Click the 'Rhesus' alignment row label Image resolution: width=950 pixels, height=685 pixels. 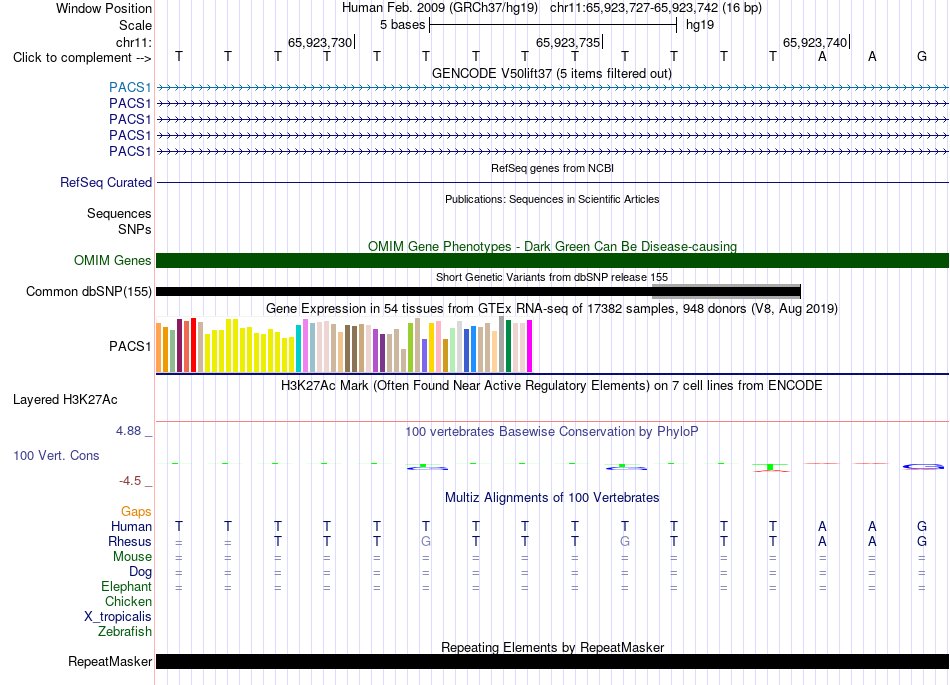tap(130, 541)
